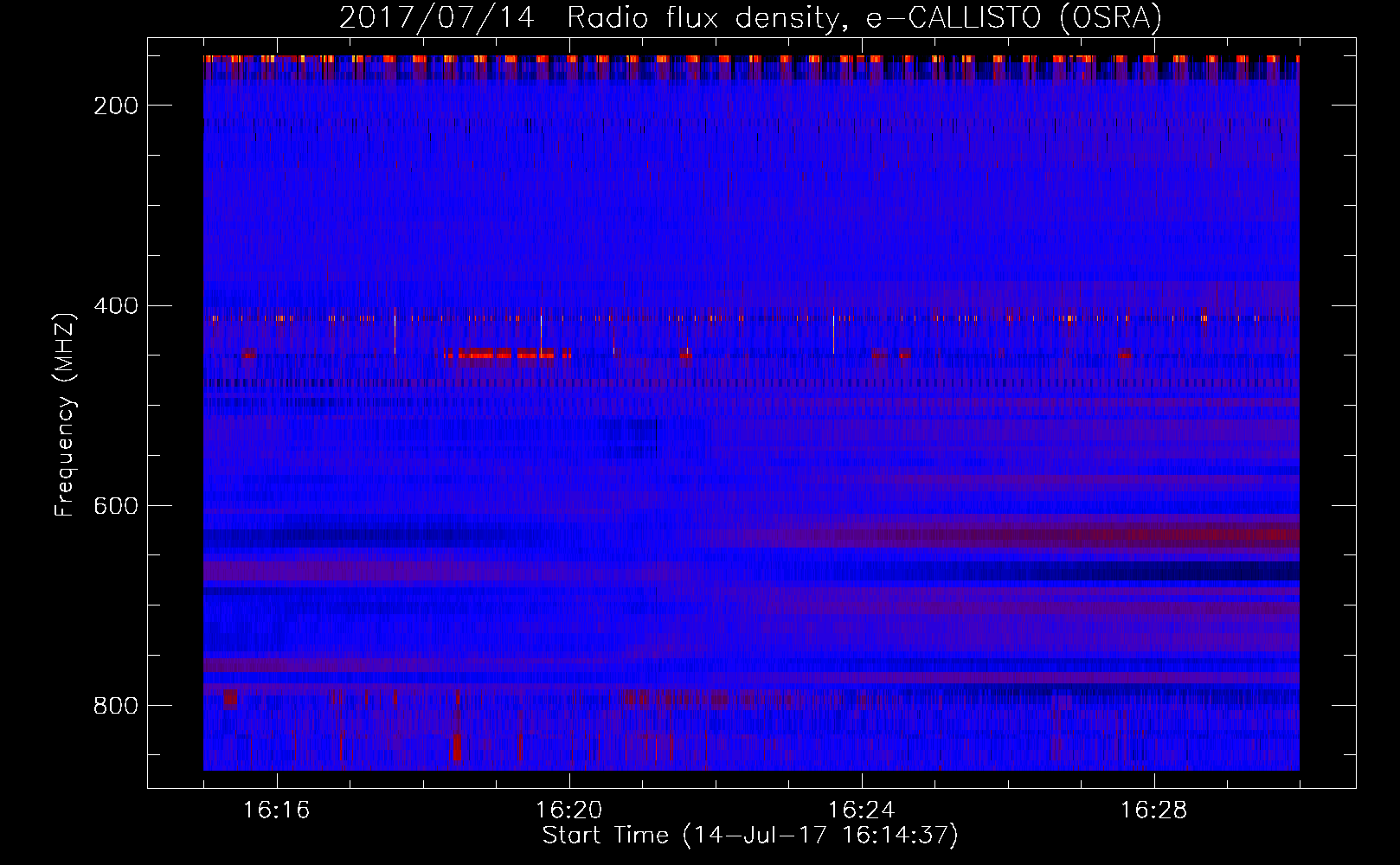Click the '16:16' time tick label
The image size is (1400, 865).
(x=276, y=811)
